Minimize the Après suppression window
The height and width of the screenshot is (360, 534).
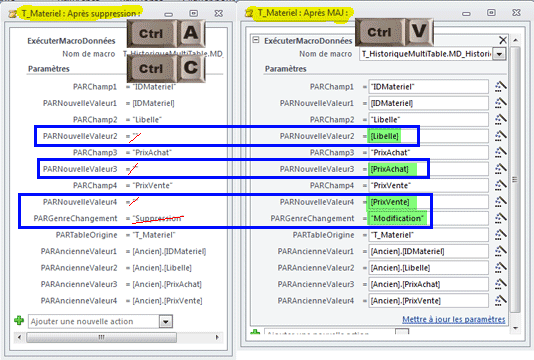(x=169, y=14)
